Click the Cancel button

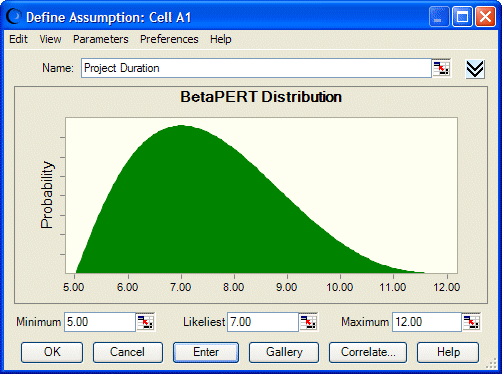[128, 352]
